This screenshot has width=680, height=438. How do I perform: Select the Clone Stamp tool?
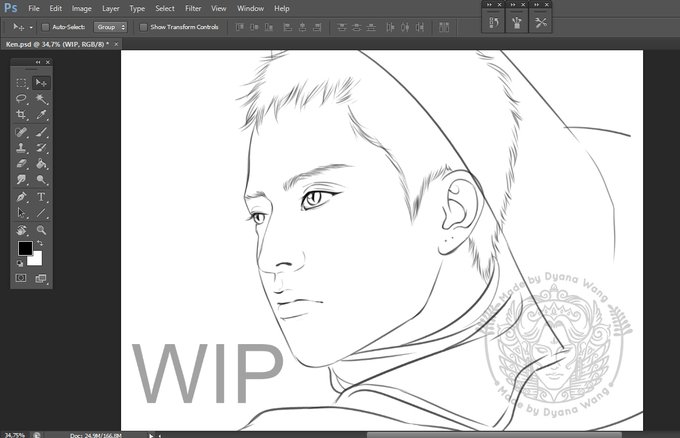(x=21, y=148)
